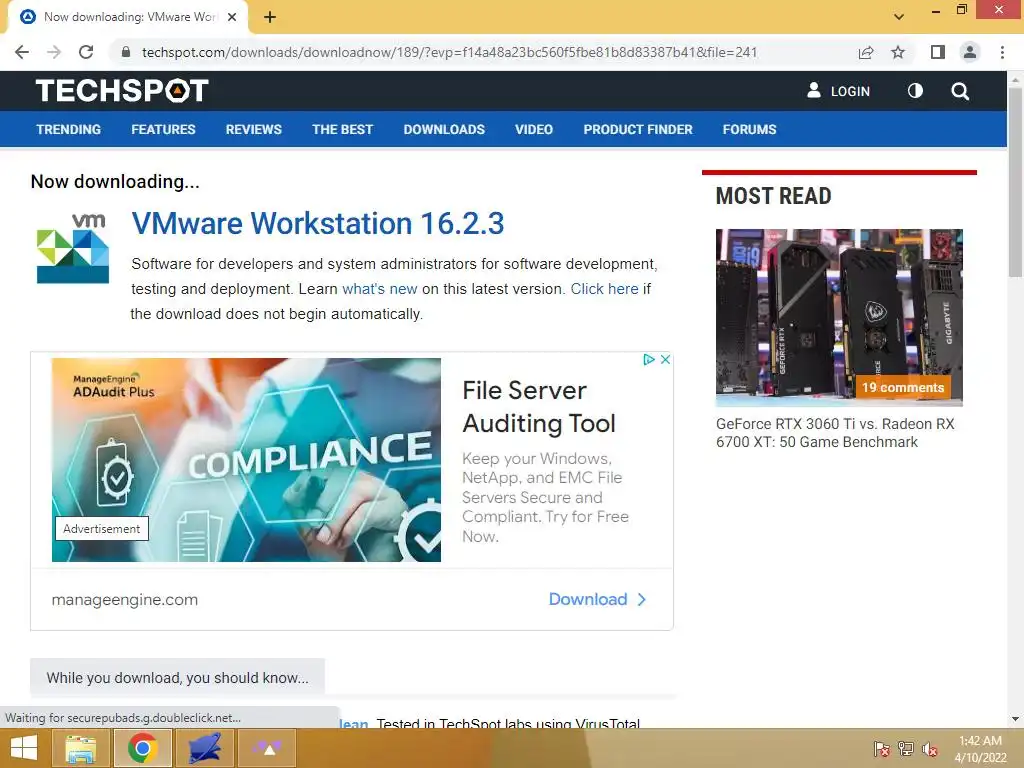1024x768 pixels.
Task: Click the TechSpot logo
Action: pyautogui.click(x=122, y=91)
